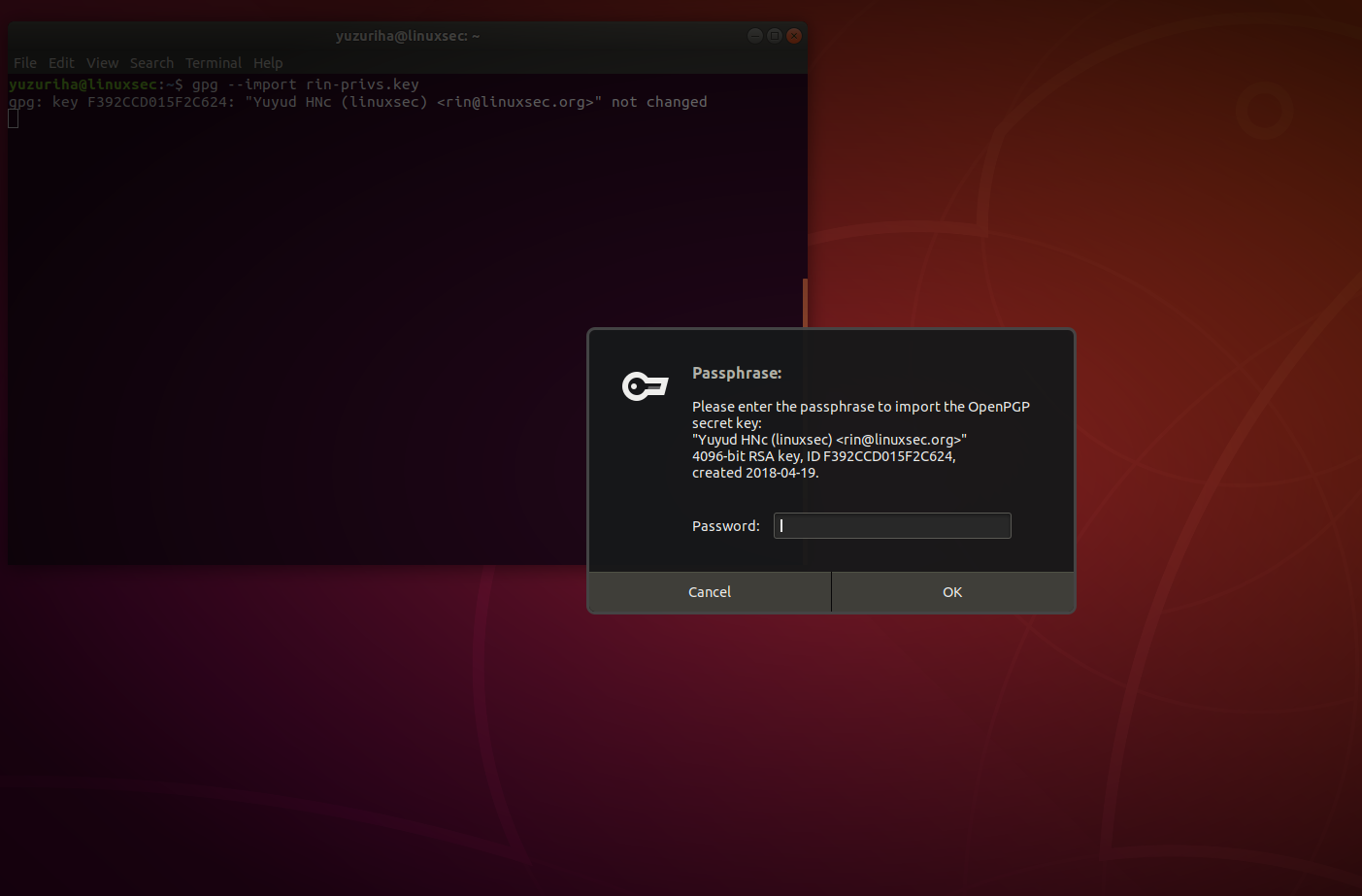Click the 'yuzuriha@linuxsec' prompt in terminal
1362x896 pixels.
[x=83, y=84]
